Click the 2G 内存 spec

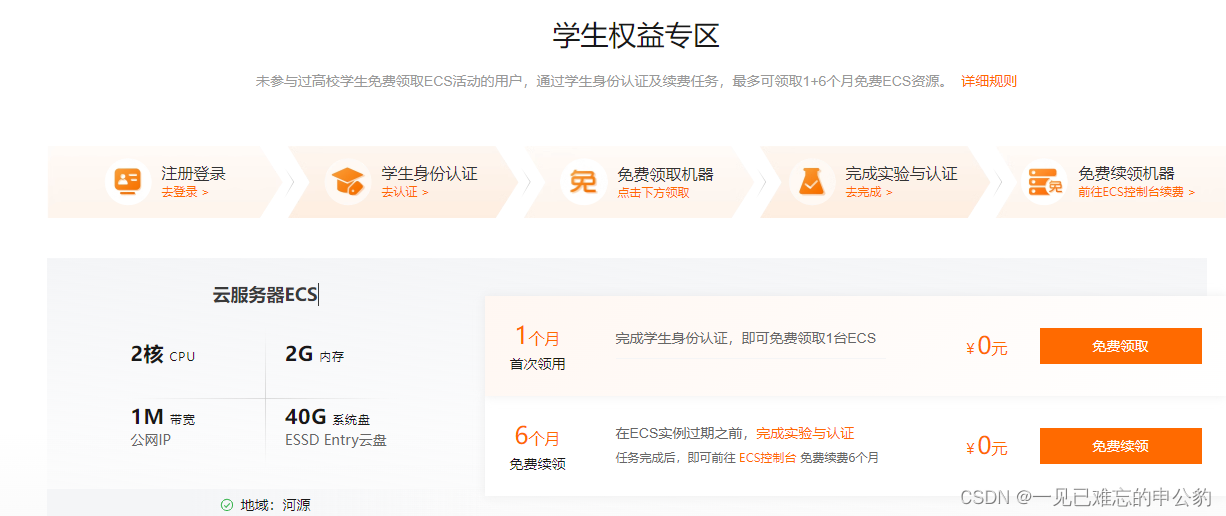315,354
